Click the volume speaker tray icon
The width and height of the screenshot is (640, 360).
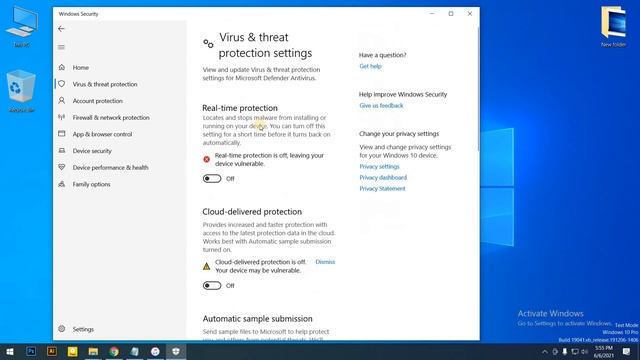(x=585, y=351)
